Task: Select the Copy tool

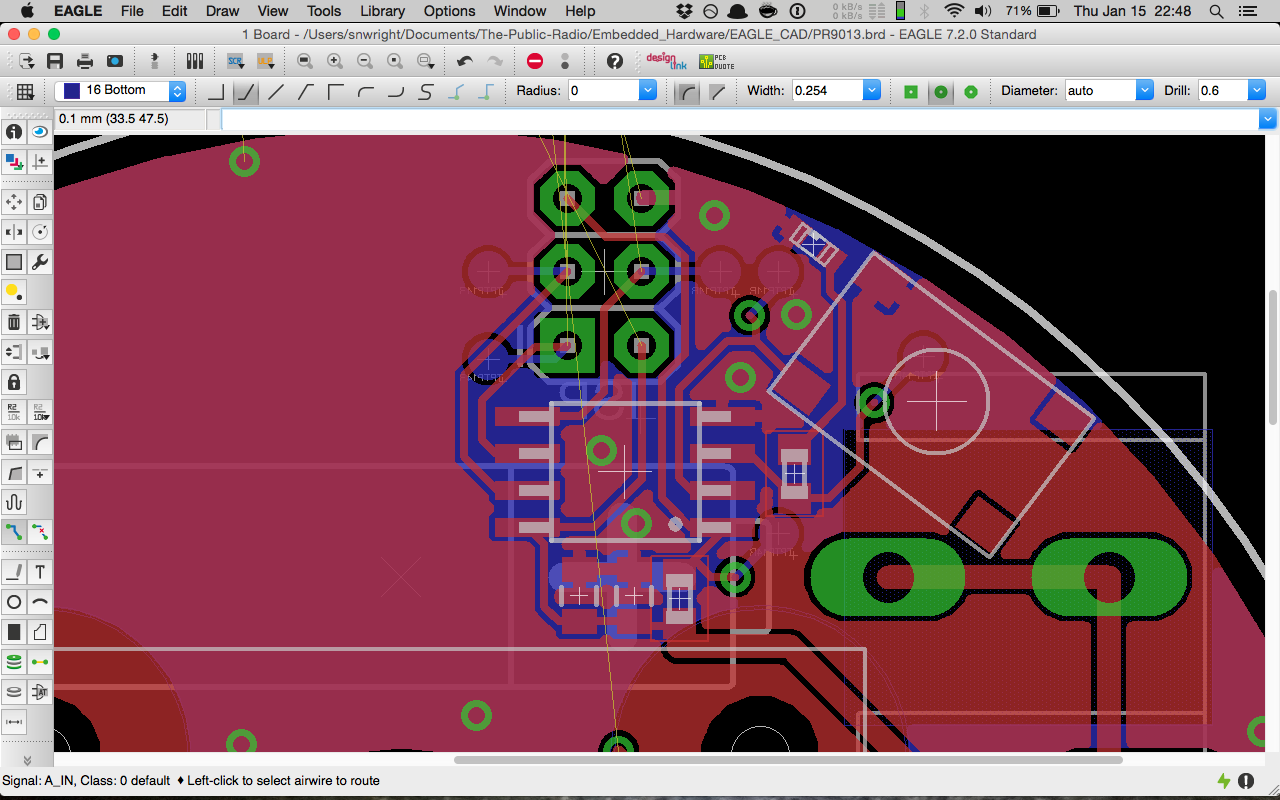Action: 40,202
